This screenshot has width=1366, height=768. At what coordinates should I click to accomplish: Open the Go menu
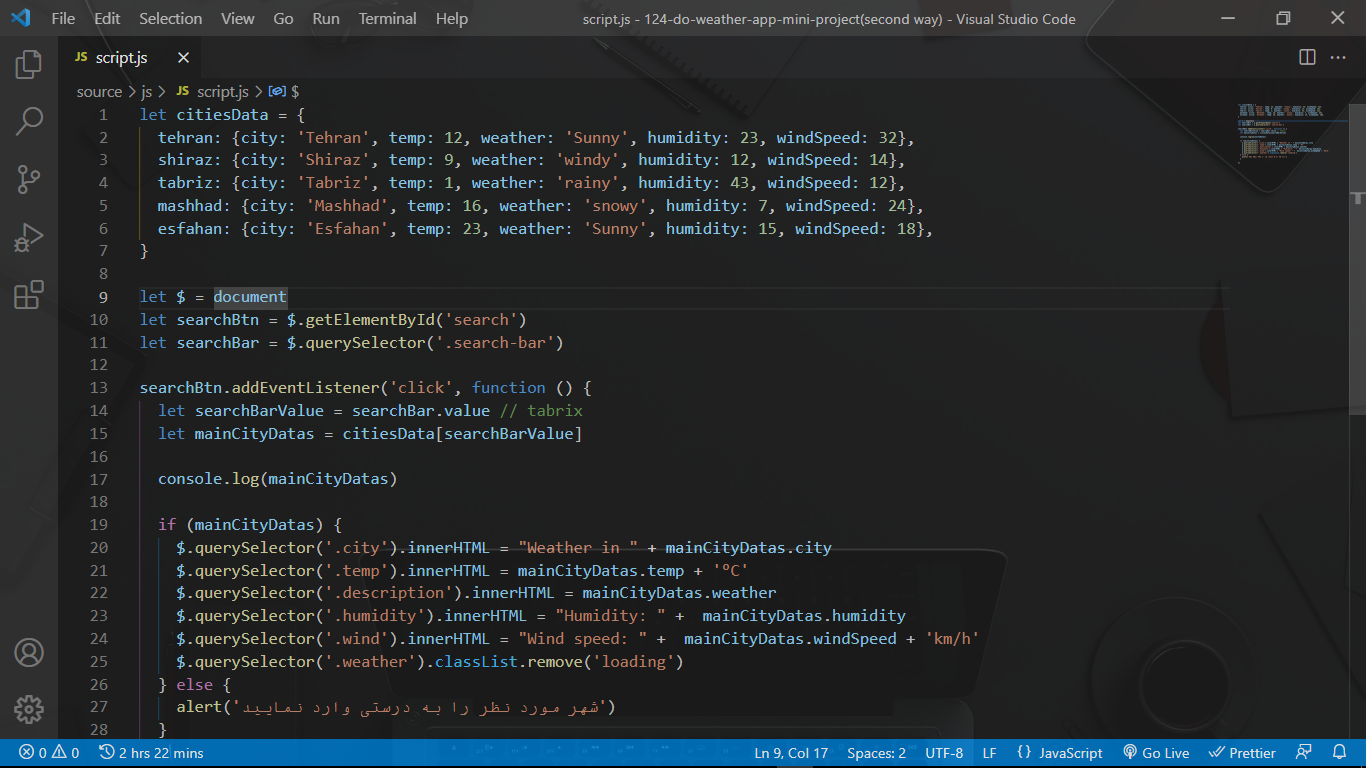(x=284, y=18)
